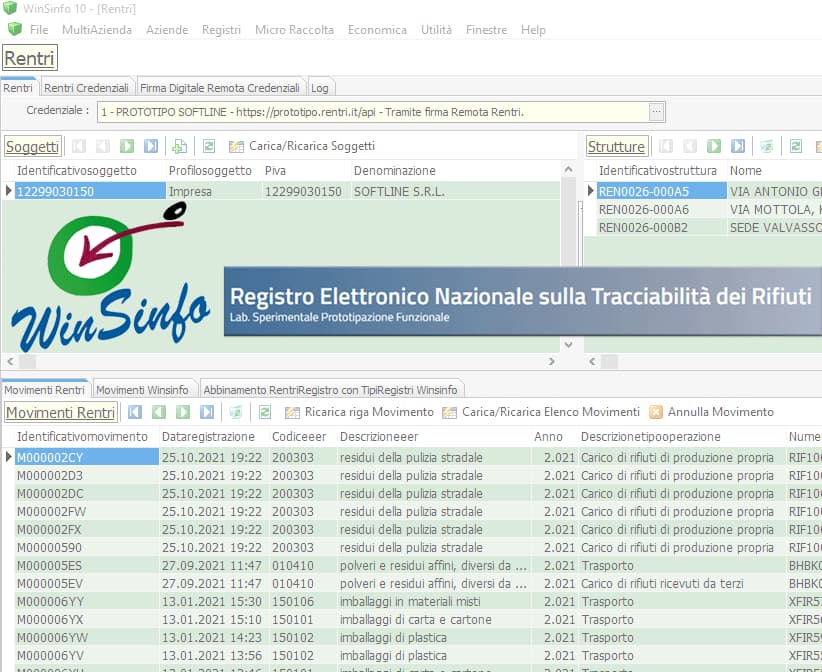Switch to Log tab
Screen dimensions: 822x672
(319, 88)
